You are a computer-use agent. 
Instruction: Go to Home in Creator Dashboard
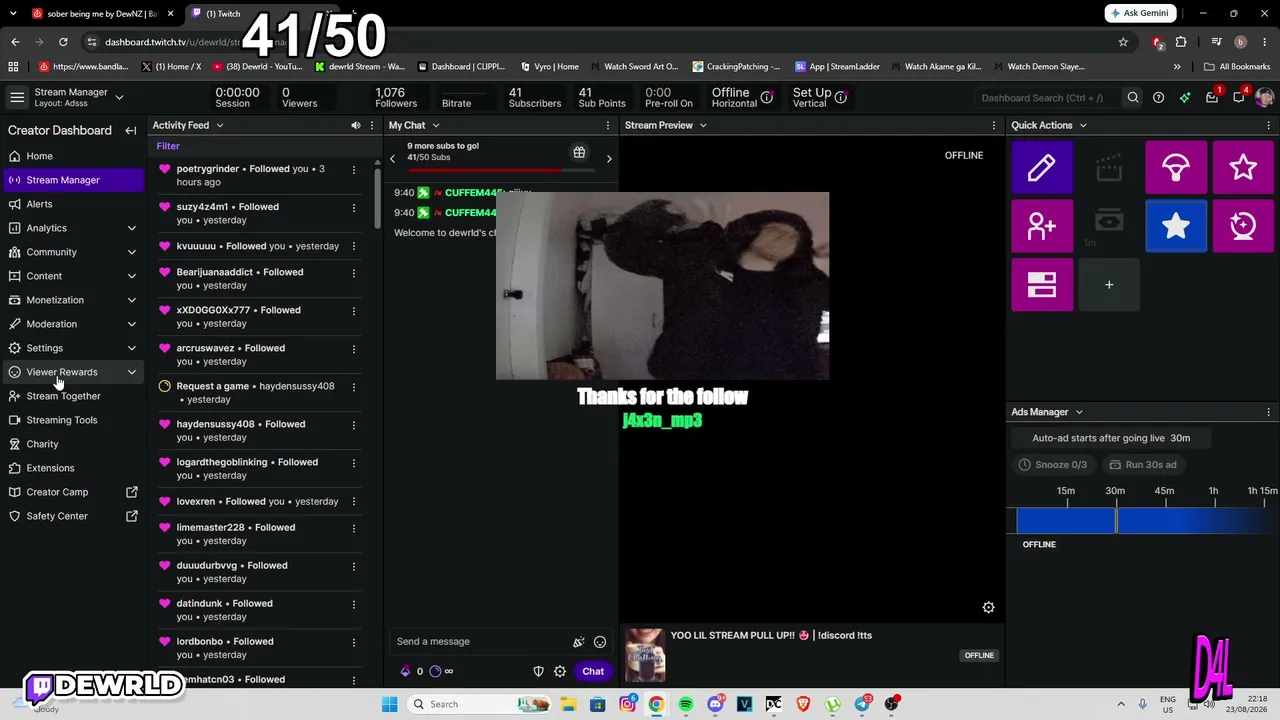72,156
